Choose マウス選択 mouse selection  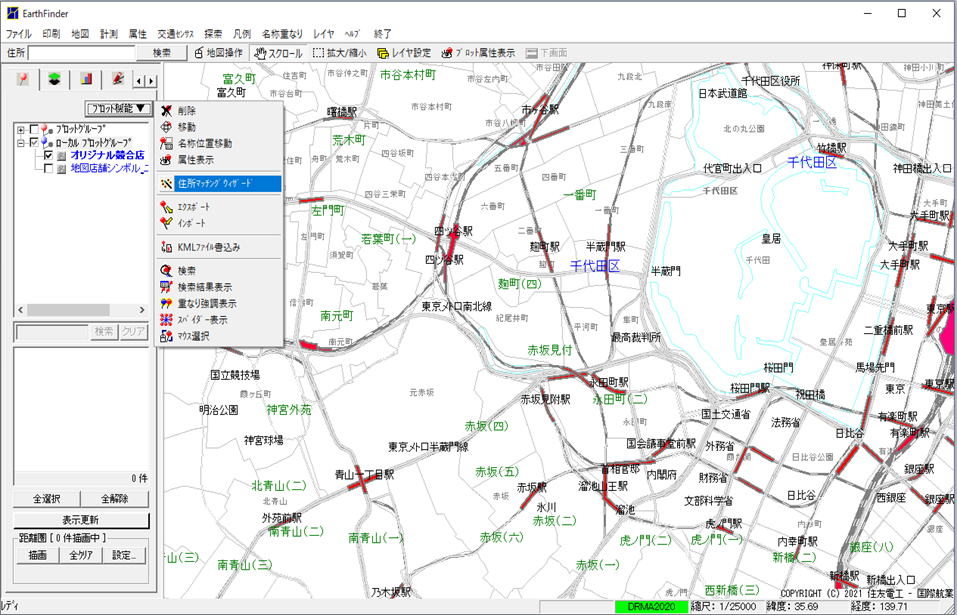click(x=193, y=335)
